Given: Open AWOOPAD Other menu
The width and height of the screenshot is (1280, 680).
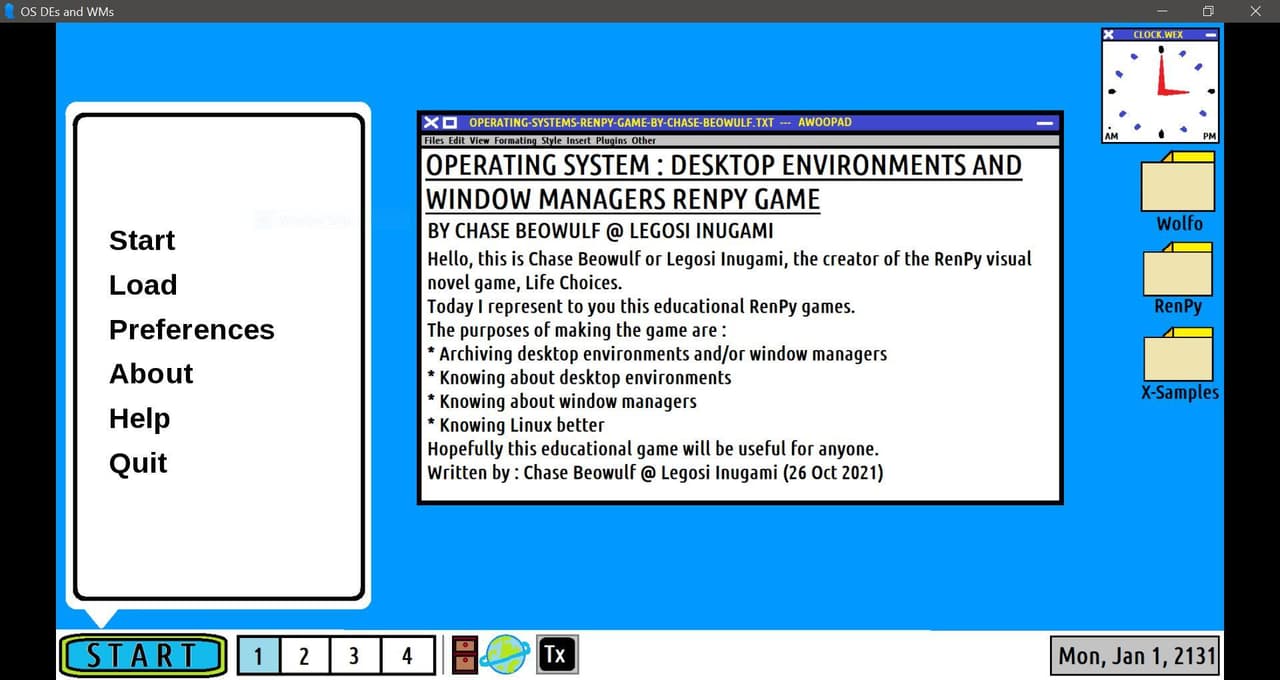Looking at the screenshot, I should (x=644, y=141).
